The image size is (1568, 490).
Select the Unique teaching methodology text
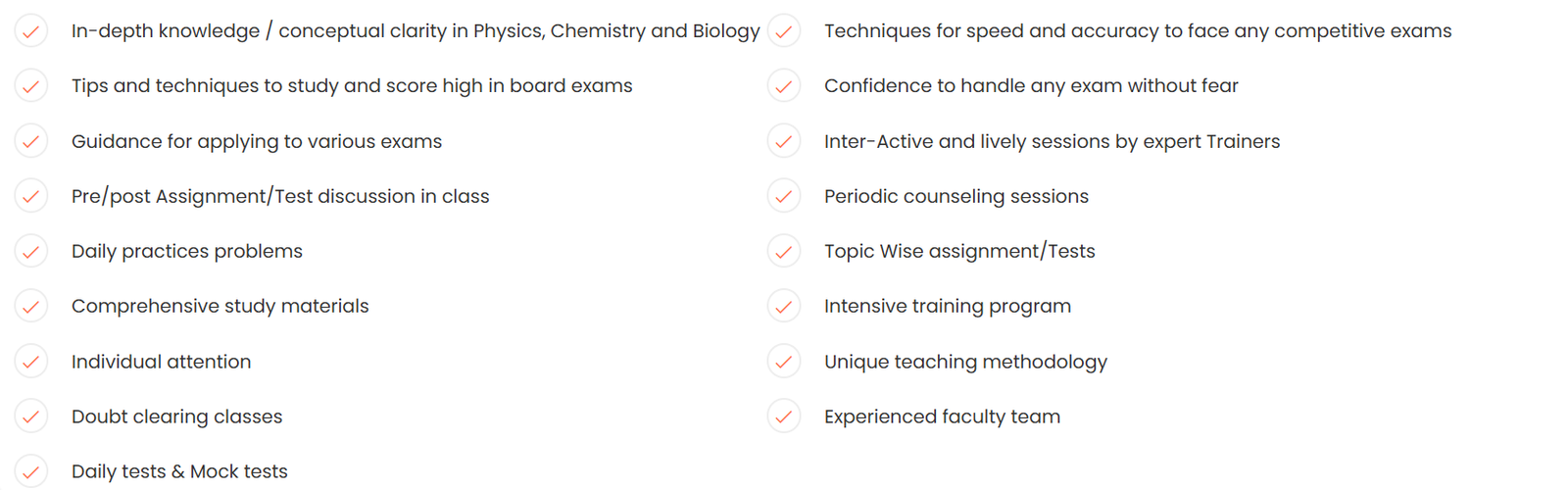(x=965, y=362)
